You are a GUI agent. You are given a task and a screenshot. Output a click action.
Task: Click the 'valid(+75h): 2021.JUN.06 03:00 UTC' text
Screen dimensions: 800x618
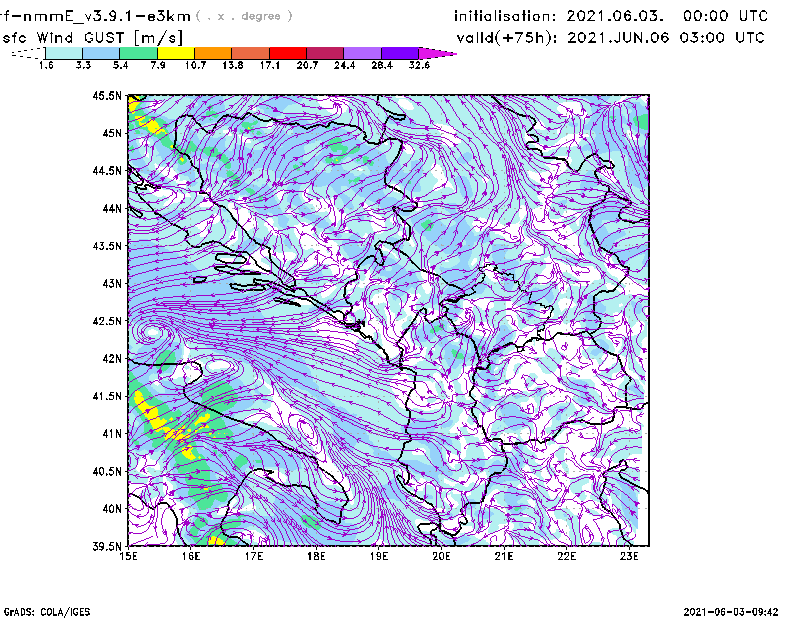(x=610, y=38)
